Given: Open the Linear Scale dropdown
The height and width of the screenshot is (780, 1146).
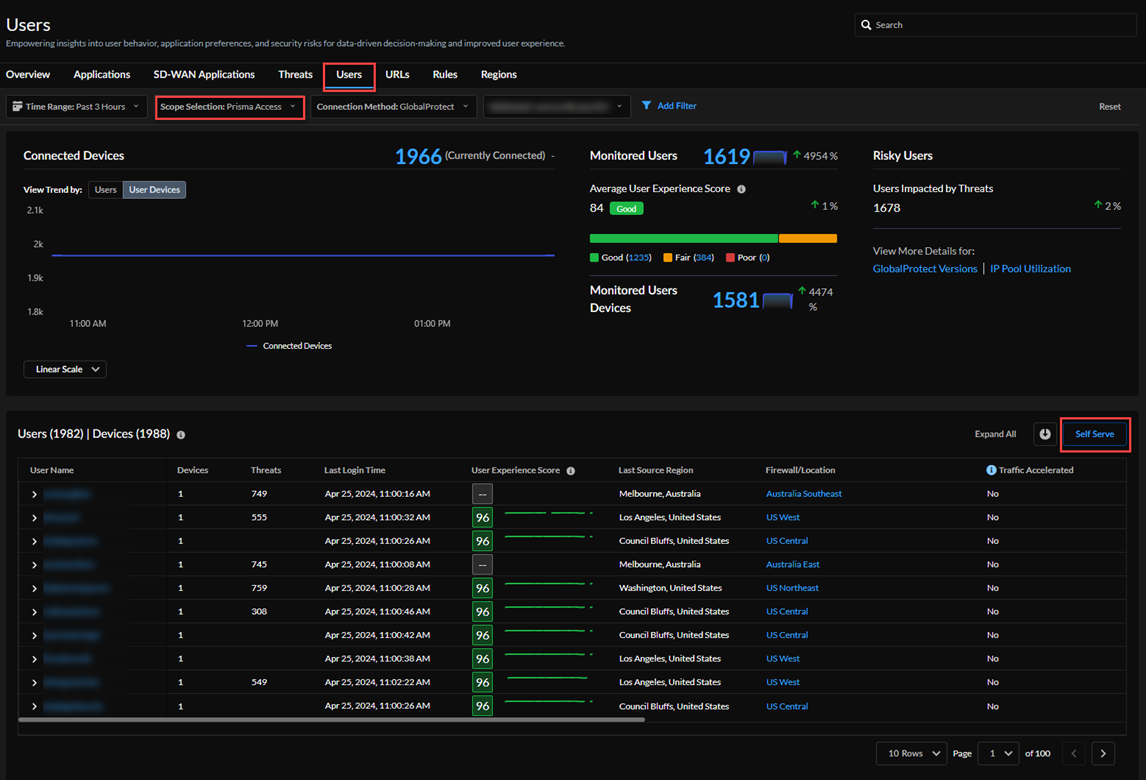Looking at the screenshot, I should pyautogui.click(x=65, y=369).
